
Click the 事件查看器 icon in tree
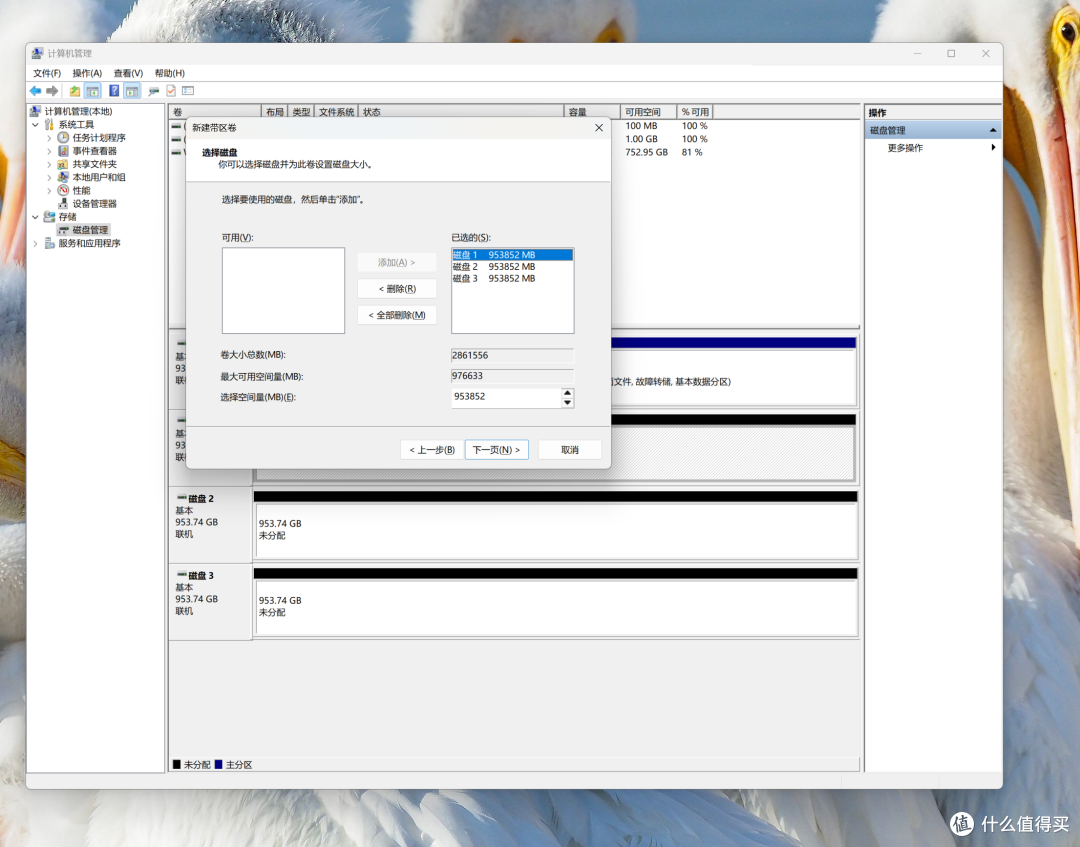(x=63, y=151)
